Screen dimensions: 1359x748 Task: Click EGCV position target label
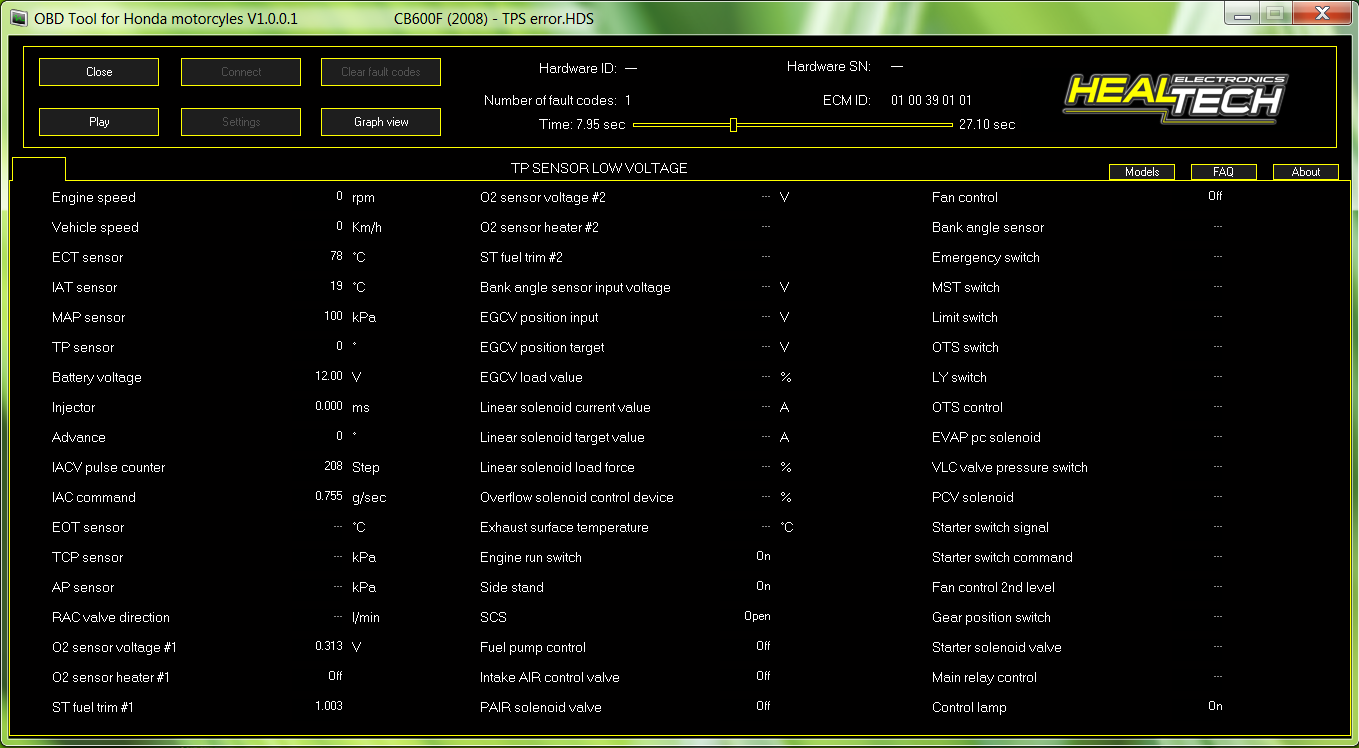(542, 347)
